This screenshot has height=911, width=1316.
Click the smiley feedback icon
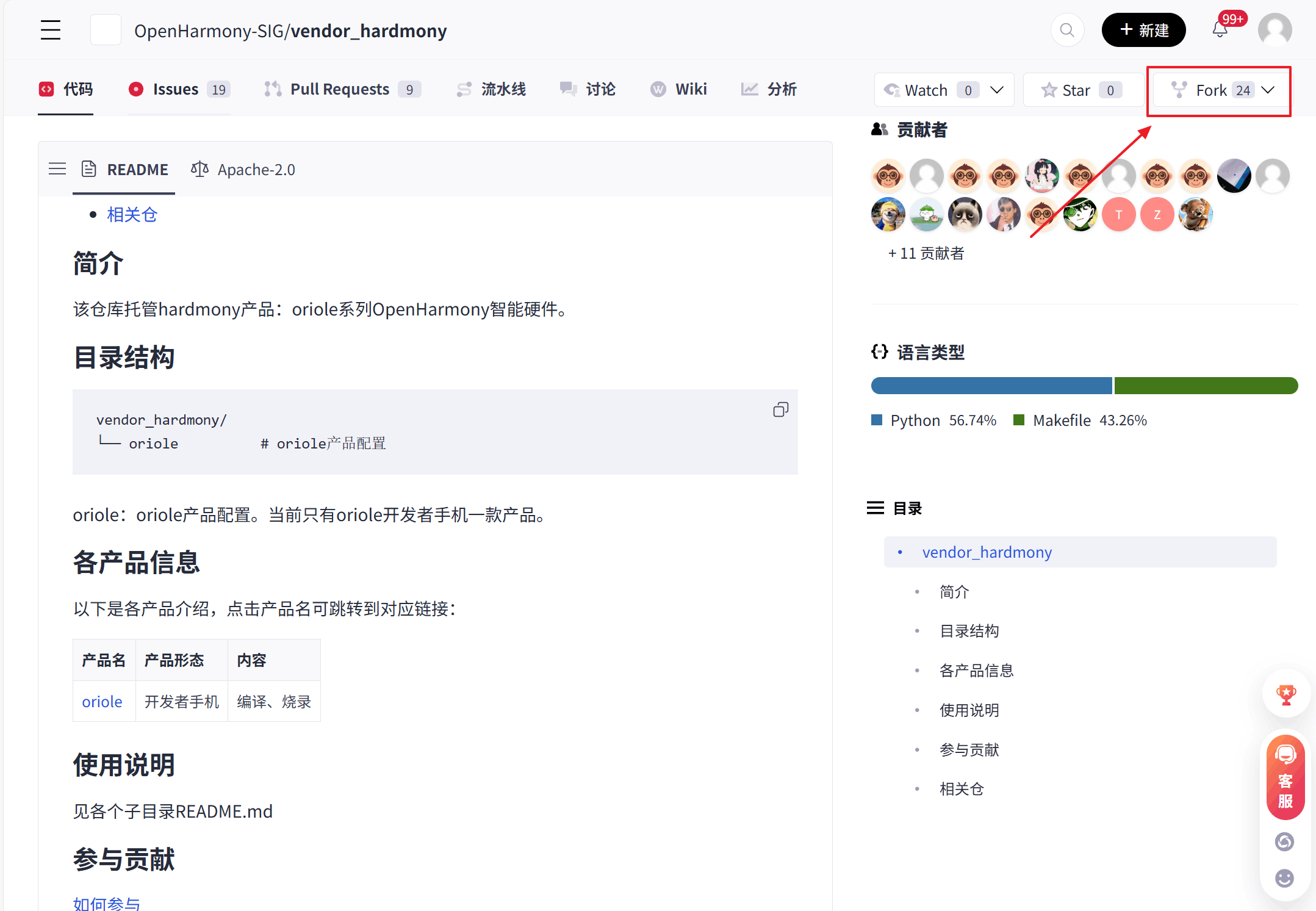[x=1284, y=878]
